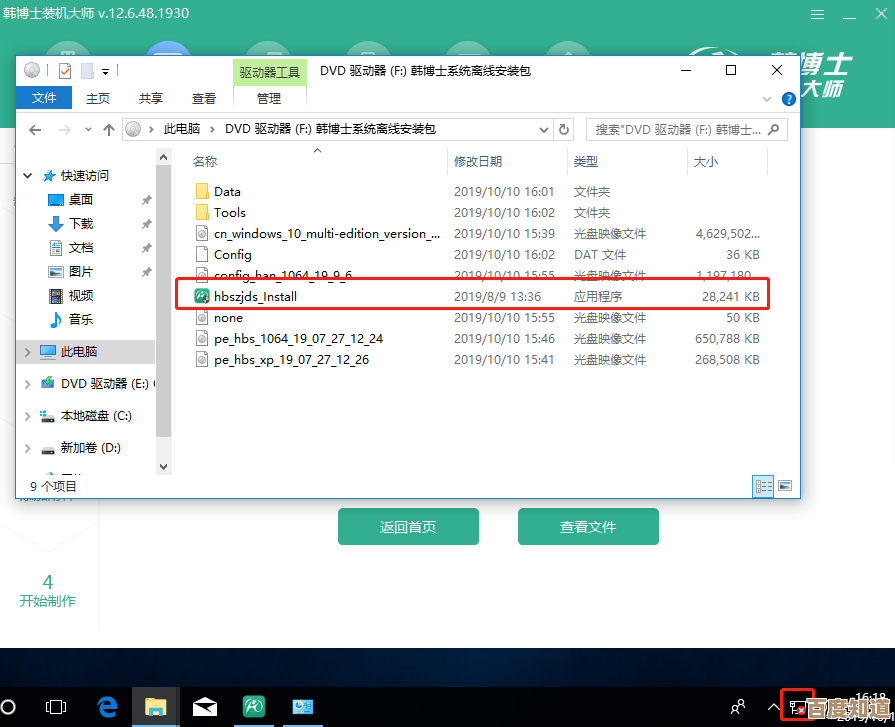Expand the 本地磁盘 (C:) tree node
The height and width of the screenshot is (727, 895).
click(x=28, y=415)
